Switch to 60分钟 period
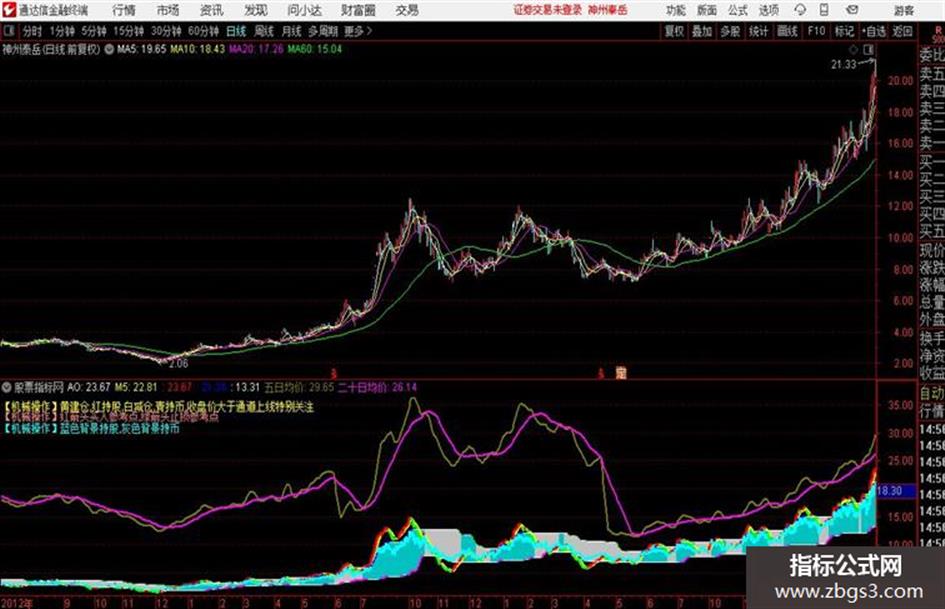This screenshot has height=609, width=945. point(203,31)
